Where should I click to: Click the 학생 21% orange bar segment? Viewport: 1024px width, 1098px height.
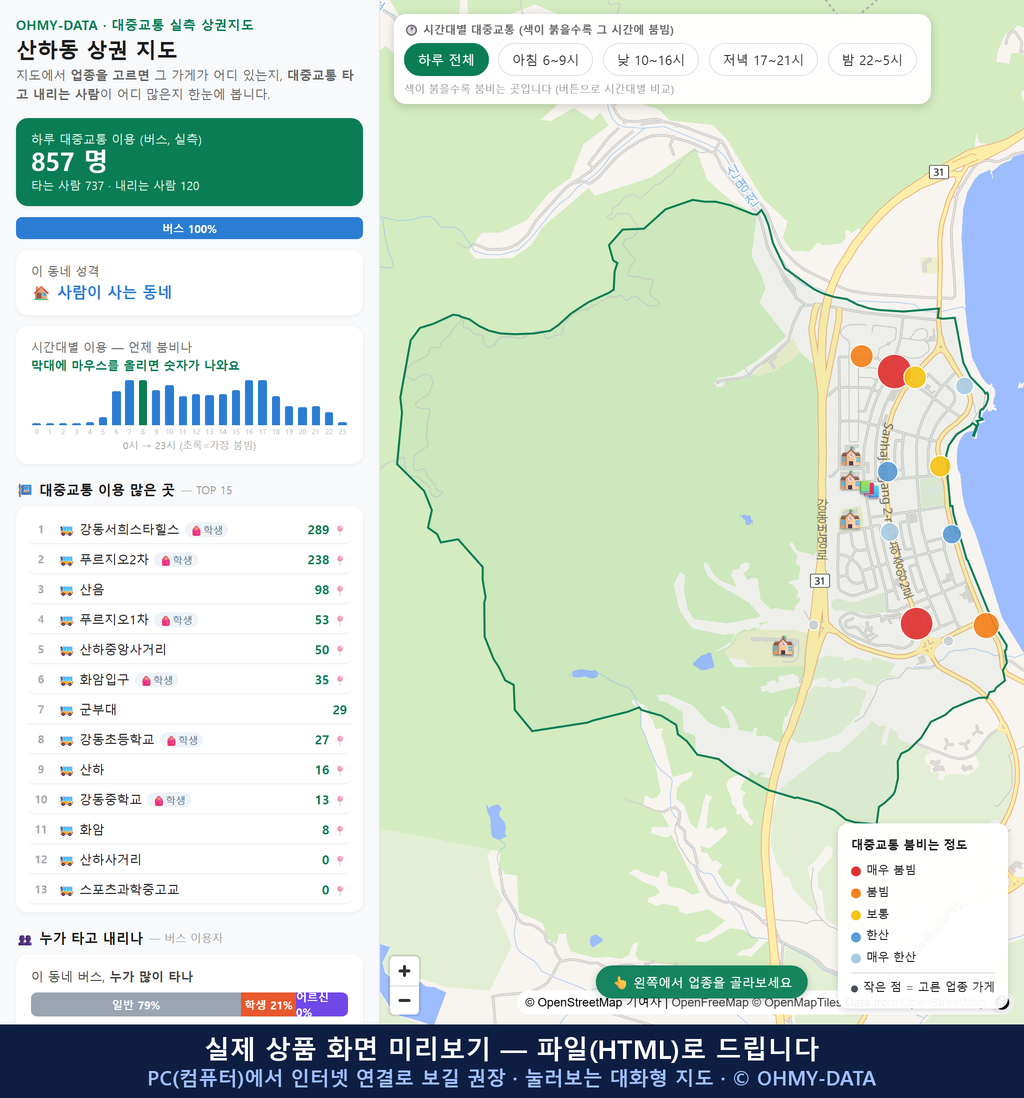click(x=268, y=1004)
